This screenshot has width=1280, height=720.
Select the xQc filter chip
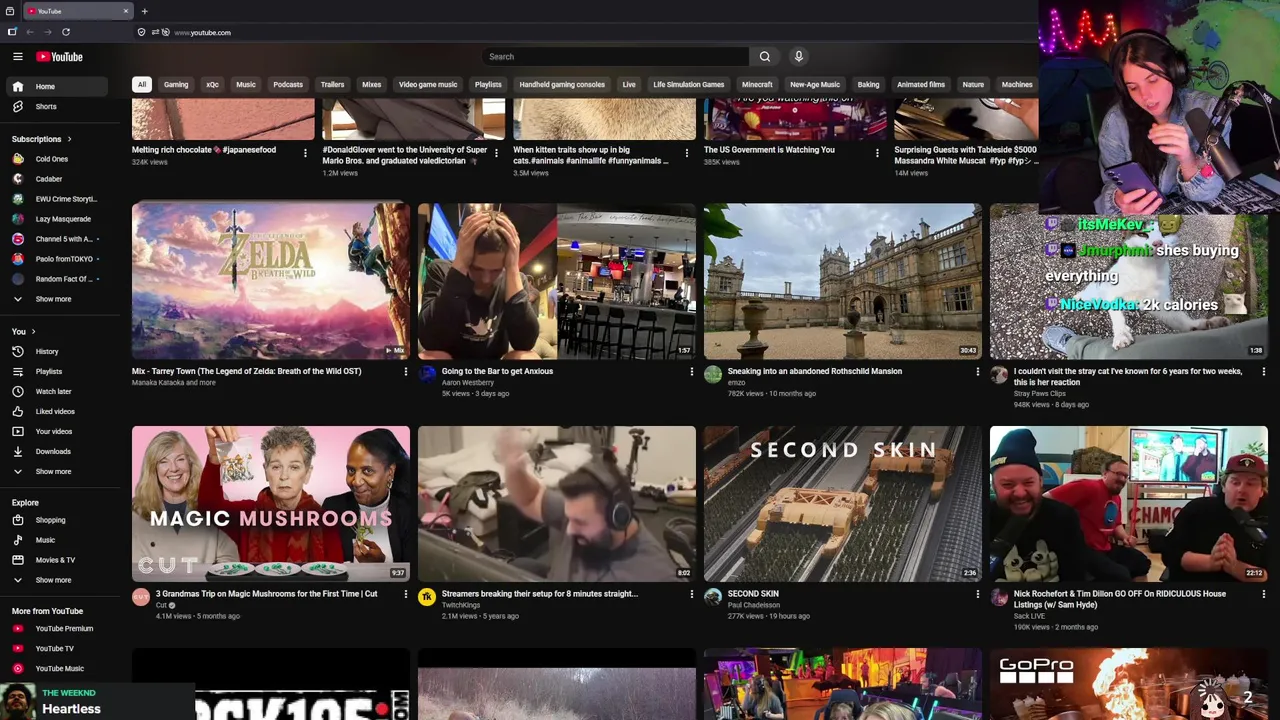click(x=212, y=85)
